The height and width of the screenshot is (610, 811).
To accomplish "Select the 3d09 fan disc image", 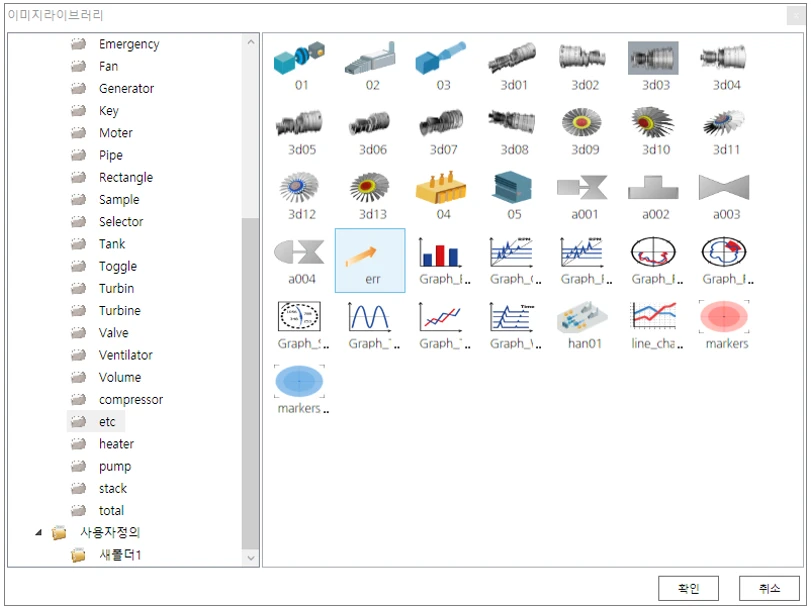I will tap(583, 123).
